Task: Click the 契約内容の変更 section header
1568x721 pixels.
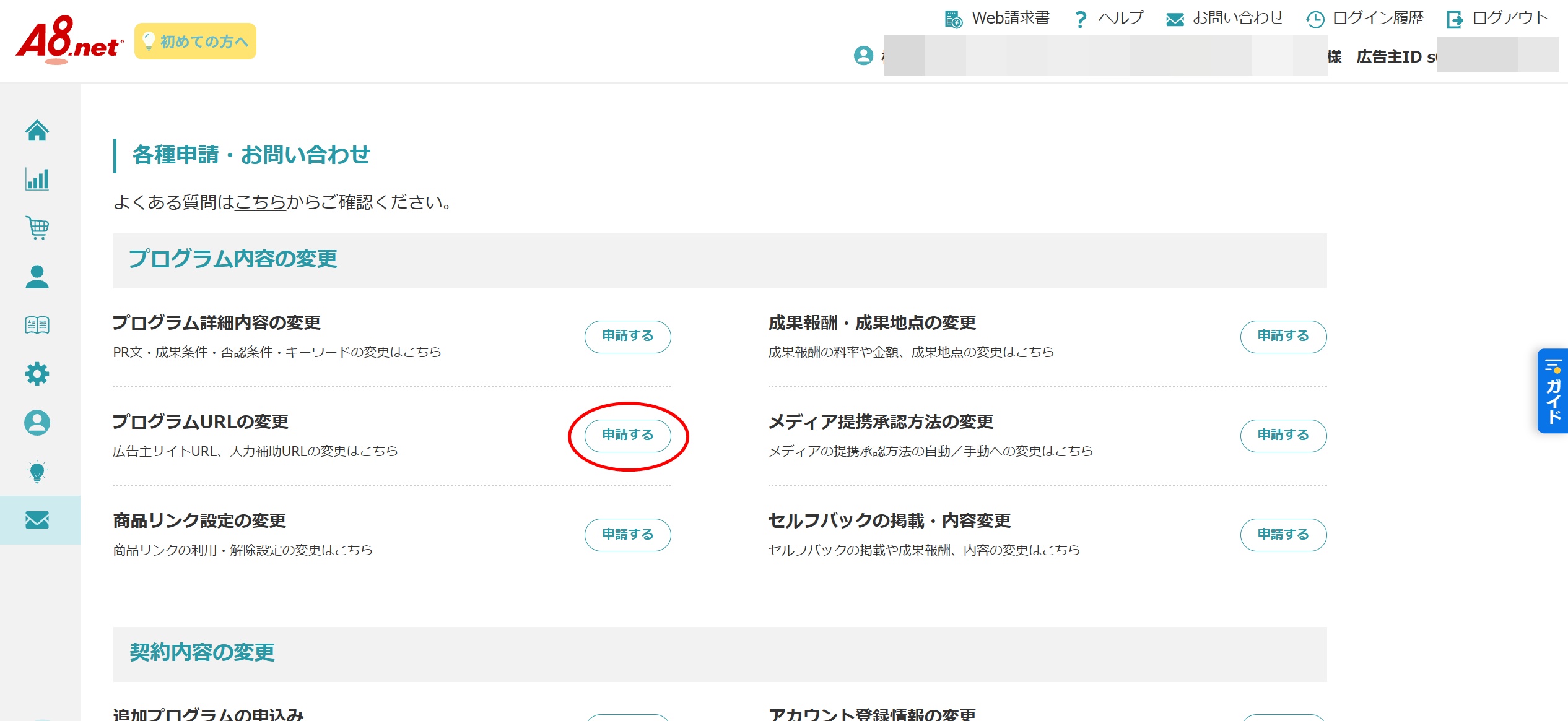Action: click(720, 654)
